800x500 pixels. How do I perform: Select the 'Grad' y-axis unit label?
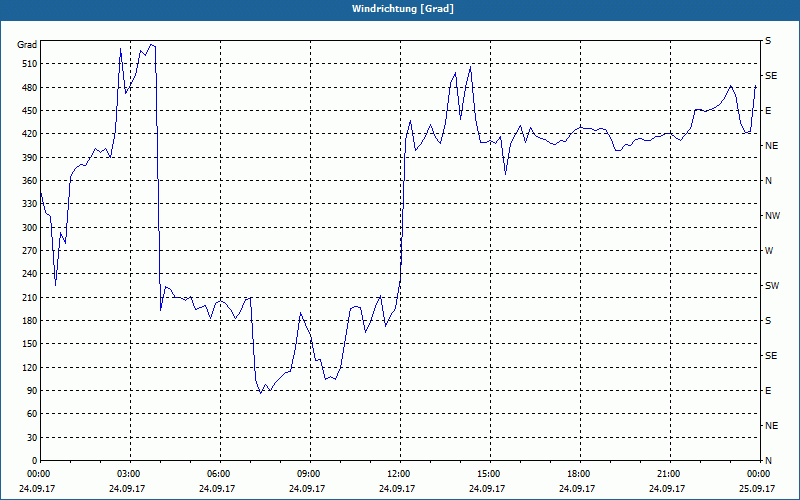click(x=27, y=45)
